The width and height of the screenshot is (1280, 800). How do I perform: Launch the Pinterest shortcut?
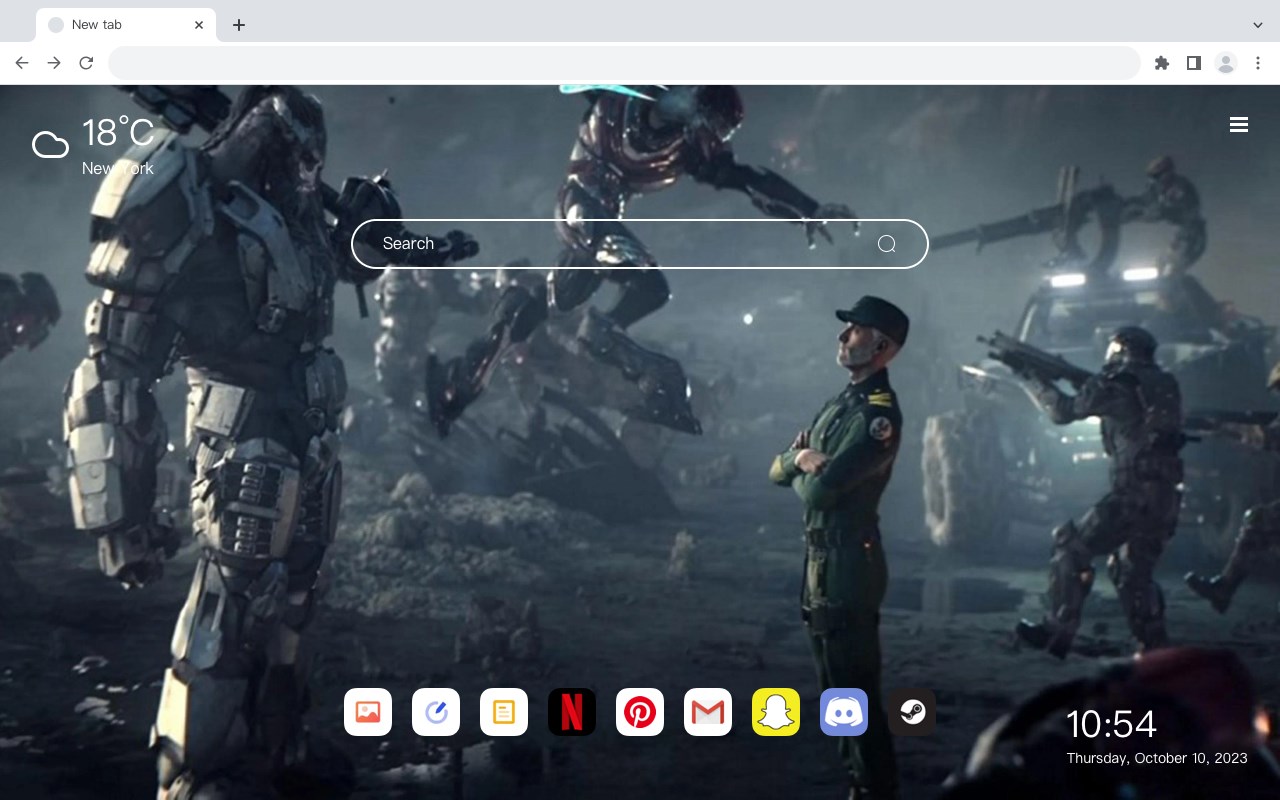click(x=640, y=712)
